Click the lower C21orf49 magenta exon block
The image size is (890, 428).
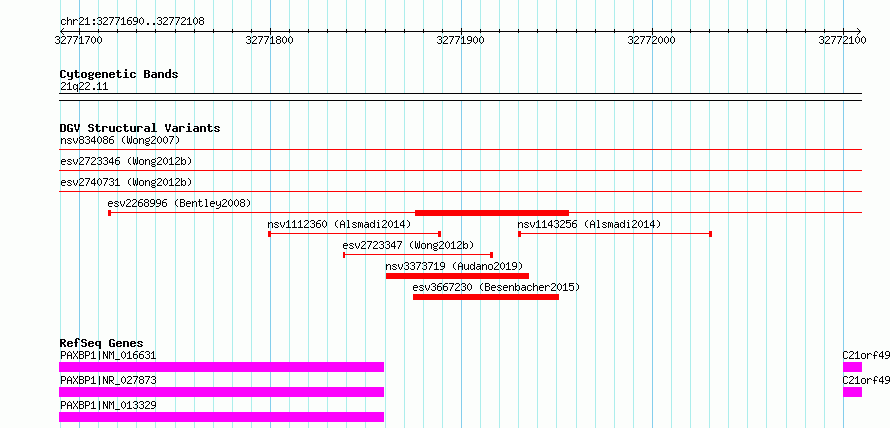click(853, 392)
